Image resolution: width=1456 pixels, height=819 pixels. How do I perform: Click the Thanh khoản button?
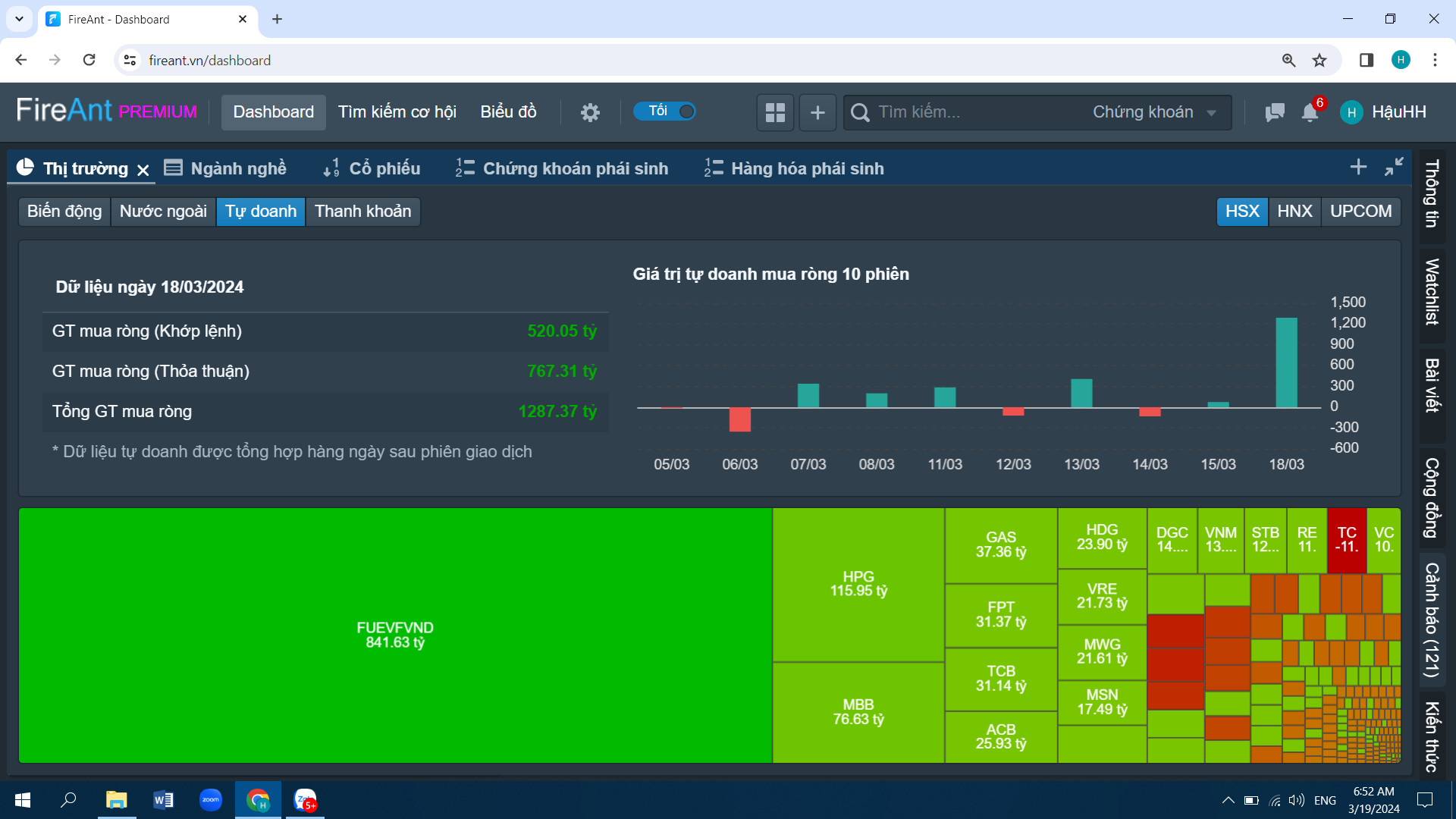click(362, 211)
